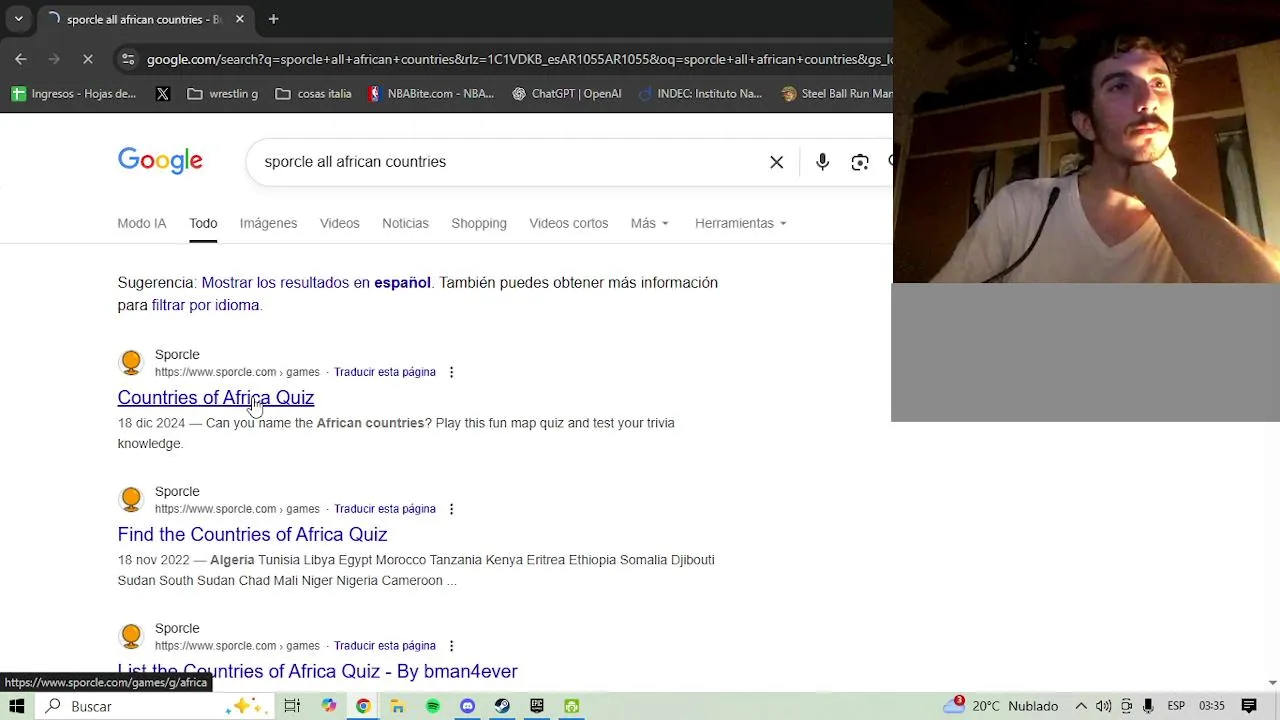Open the ChatGPT | OpenAI bookmark
The width and height of the screenshot is (1280, 720).
[x=566, y=93]
